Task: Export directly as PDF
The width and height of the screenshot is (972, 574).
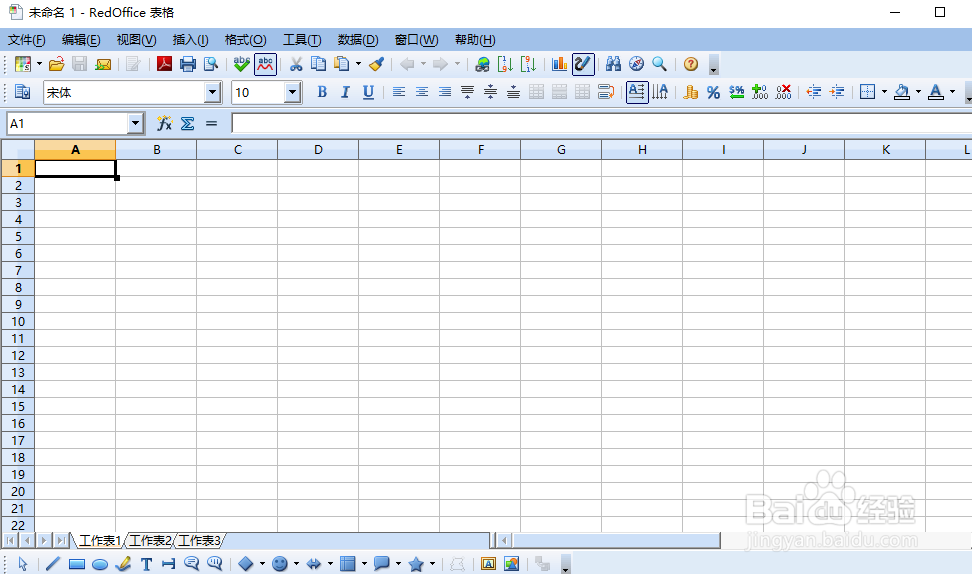Action: (164, 64)
